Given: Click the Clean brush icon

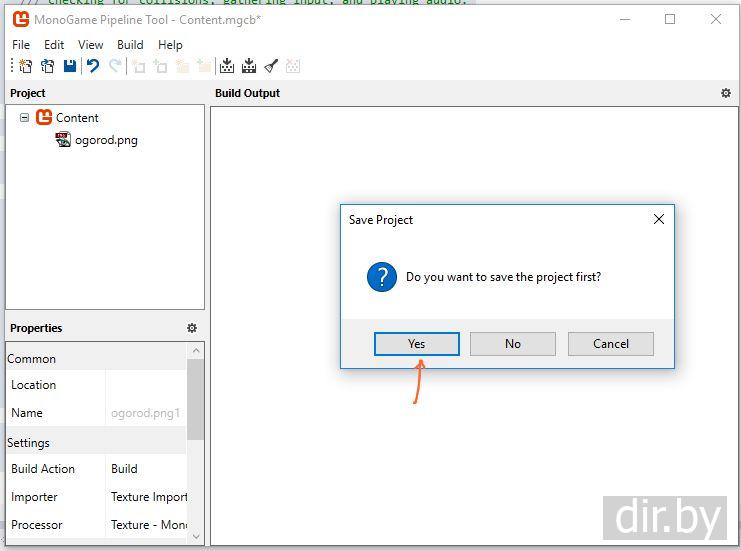Looking at the screenshot, I should [271, 66].
